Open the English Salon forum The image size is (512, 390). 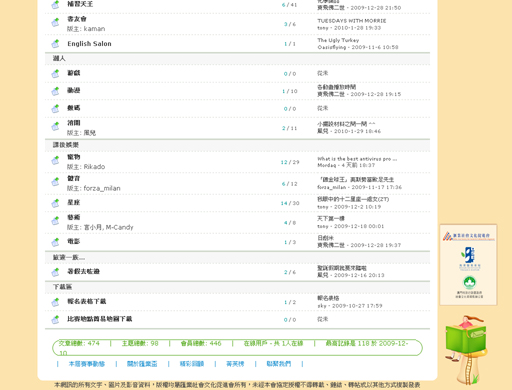coord(89,44)
